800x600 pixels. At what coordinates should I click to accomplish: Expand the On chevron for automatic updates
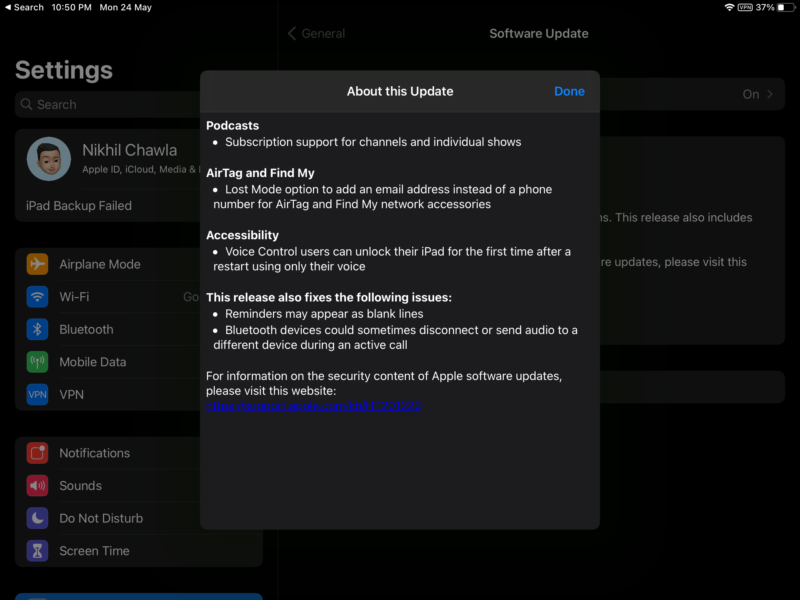tap(770, 94)
